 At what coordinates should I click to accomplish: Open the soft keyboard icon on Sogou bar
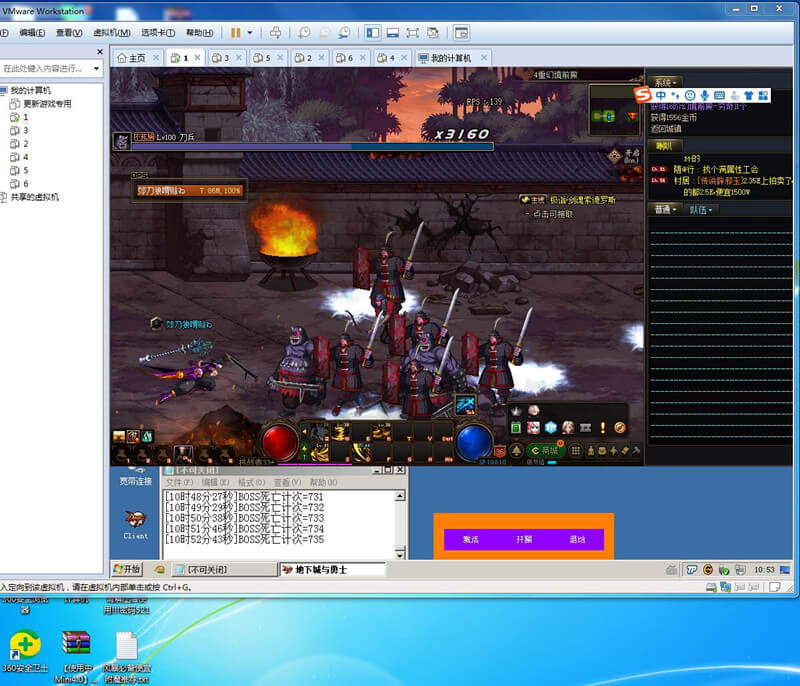point(719,95)
